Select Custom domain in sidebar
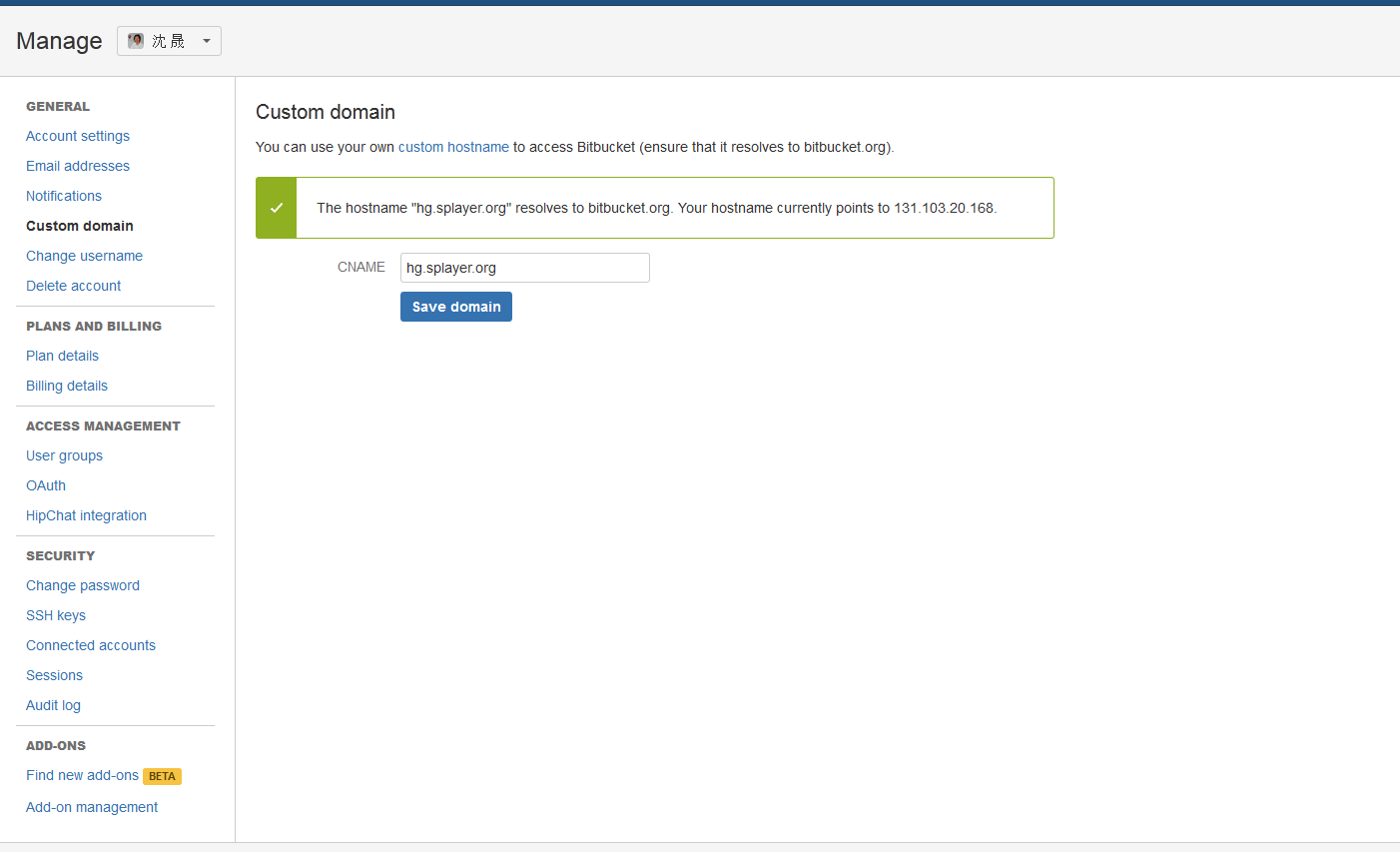Screen dimensions: 1400x852 pyautogui.click(x=80, y=226)
